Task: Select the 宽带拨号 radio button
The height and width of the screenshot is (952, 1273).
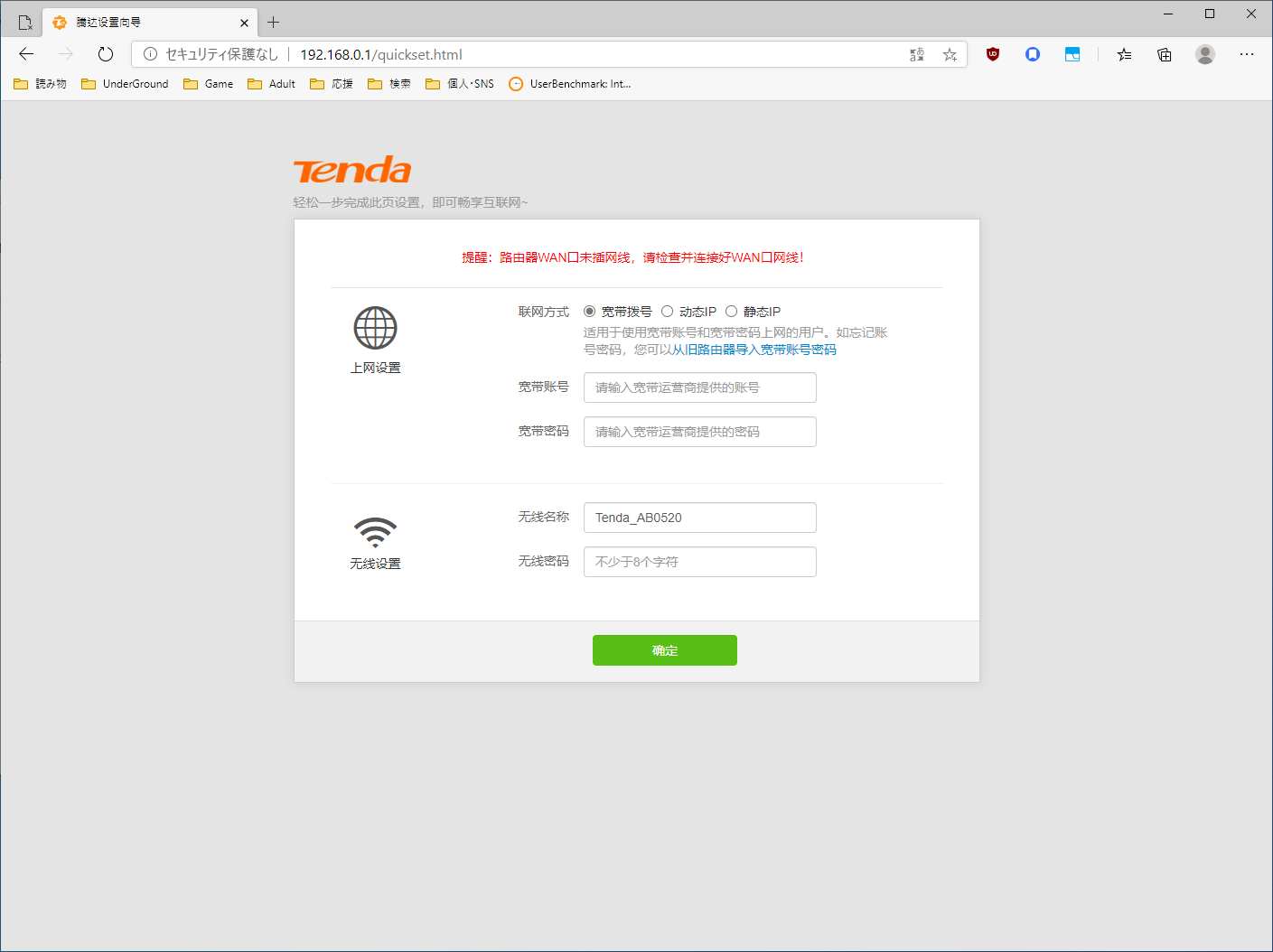Action: tap(589, 312)
